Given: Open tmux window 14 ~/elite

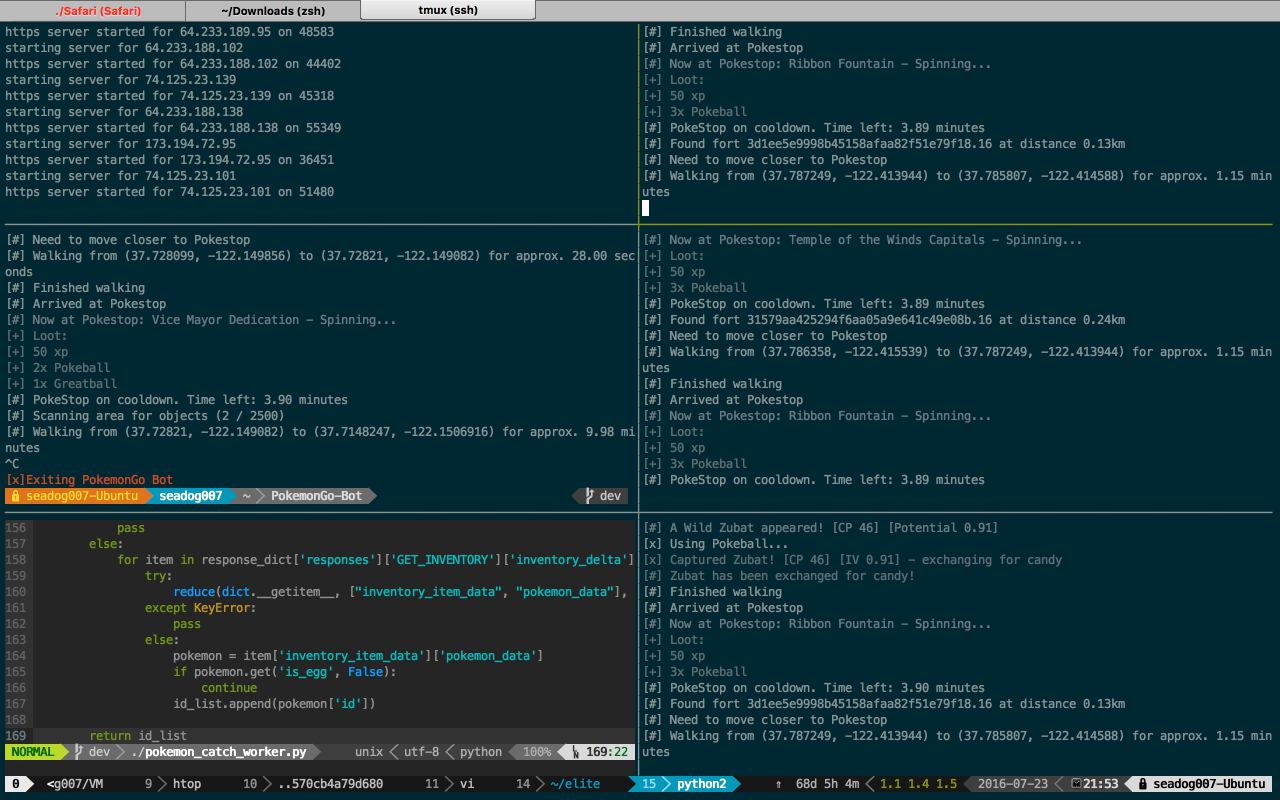Looking at the screenshot, I should (x=565, y=784).
